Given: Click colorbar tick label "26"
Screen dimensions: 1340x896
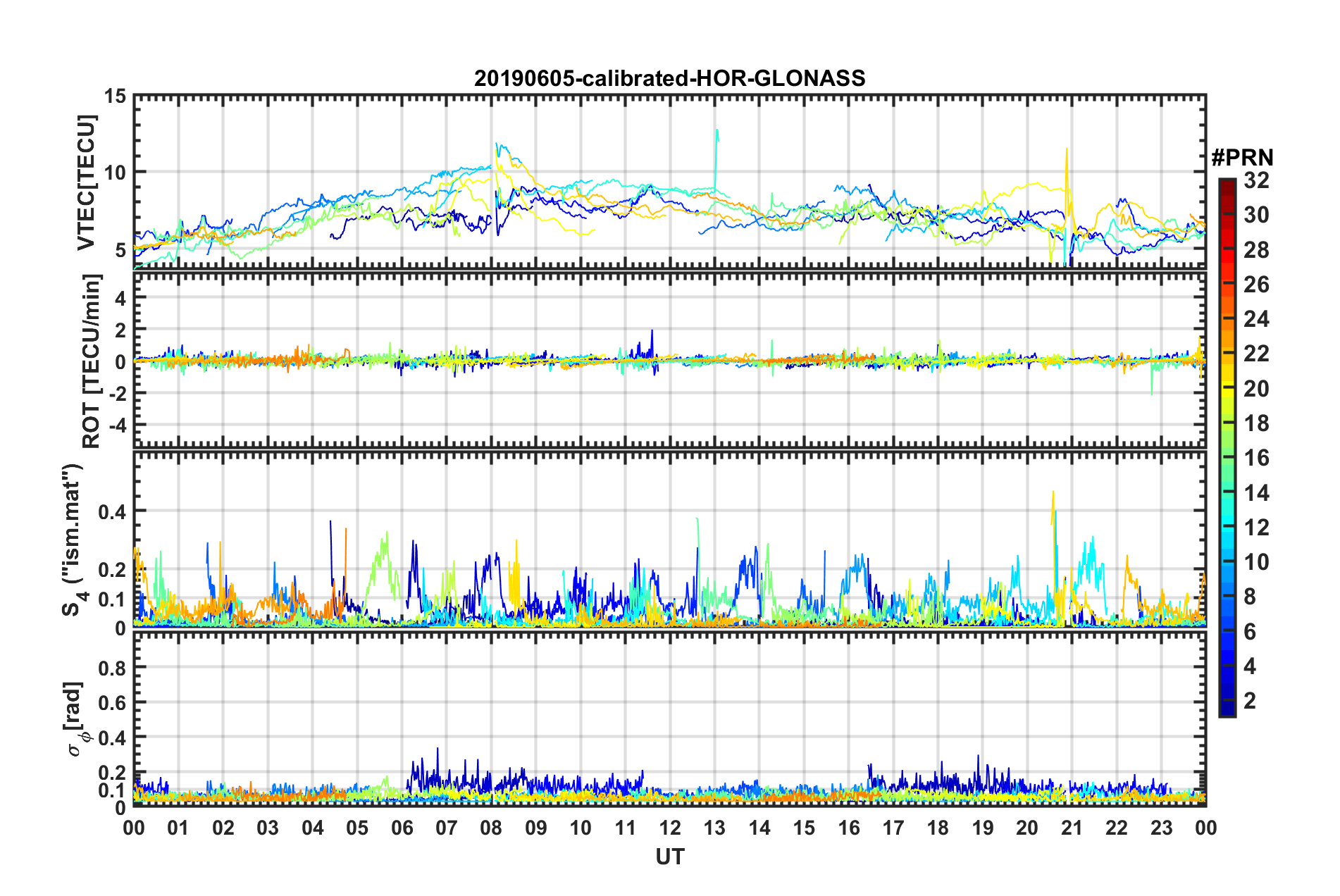Looking at the screenshot, I should pos(1256,285).
